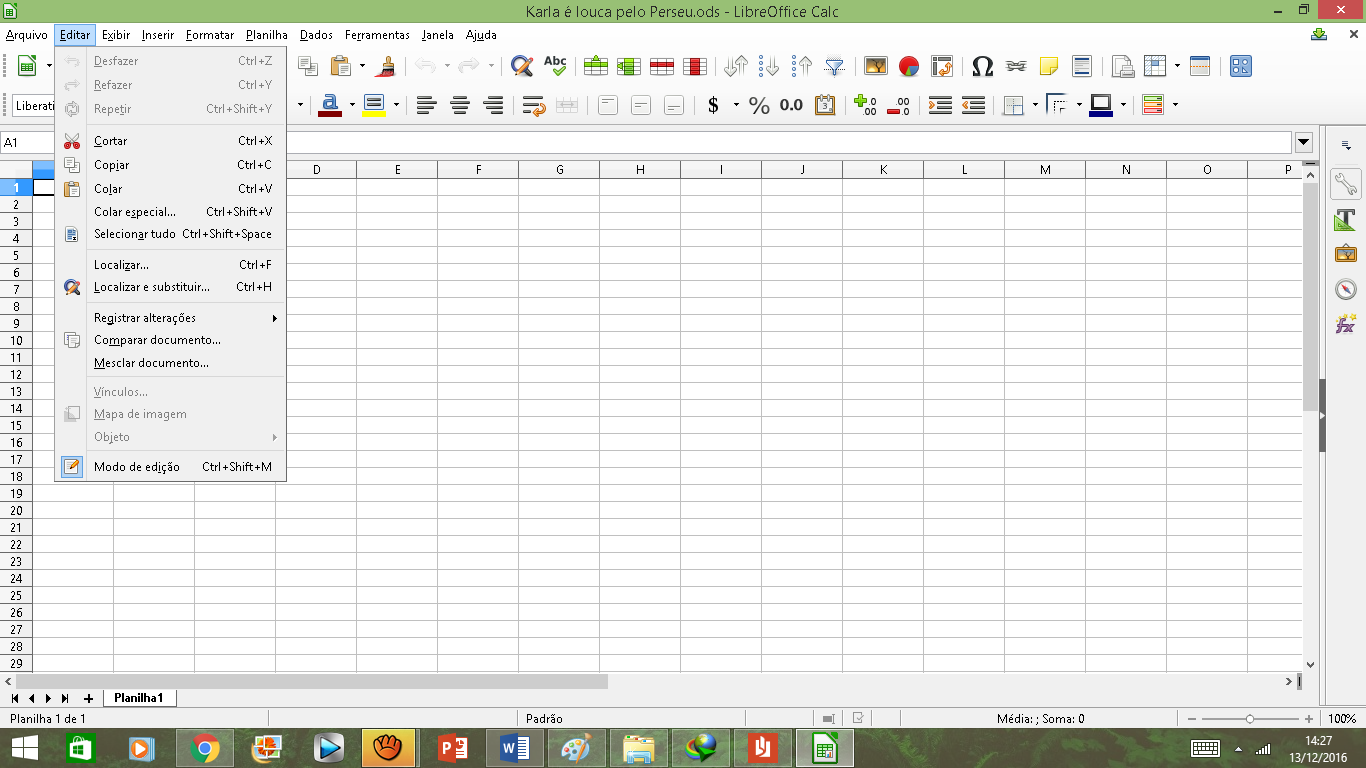Insert a hyperlink
Viewport: 1366px width, 768px height.
click(x=1016, y=65)
